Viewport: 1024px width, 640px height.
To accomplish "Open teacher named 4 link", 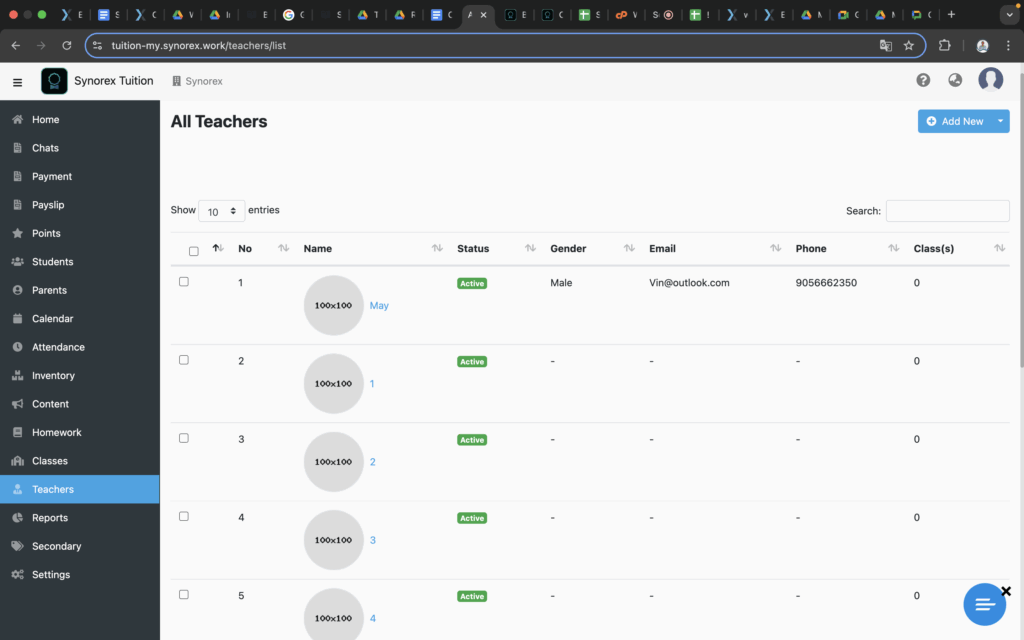I will 372,618.
